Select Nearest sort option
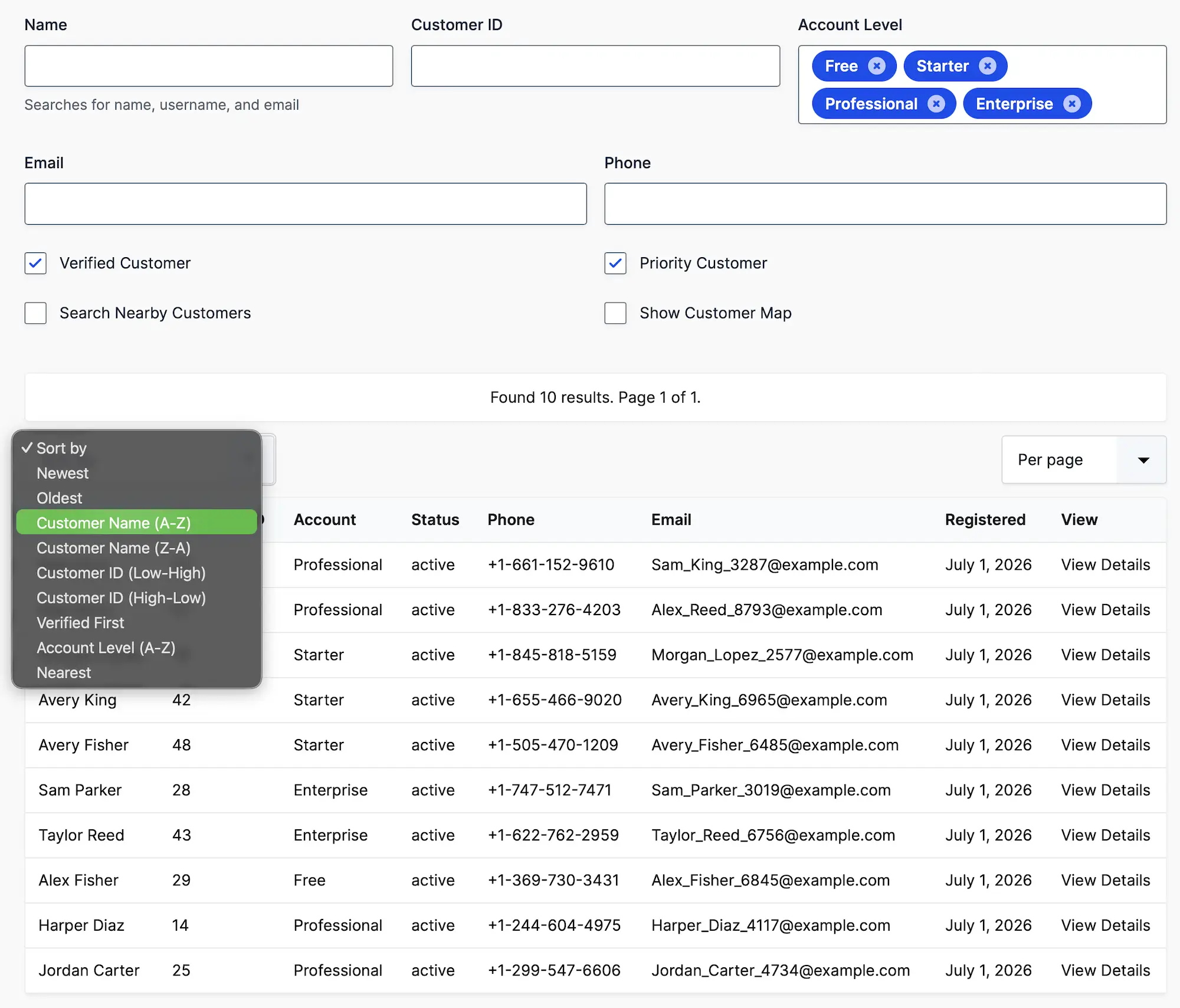The height and width of the screenshot is (1008, 1180). (136, 672)
